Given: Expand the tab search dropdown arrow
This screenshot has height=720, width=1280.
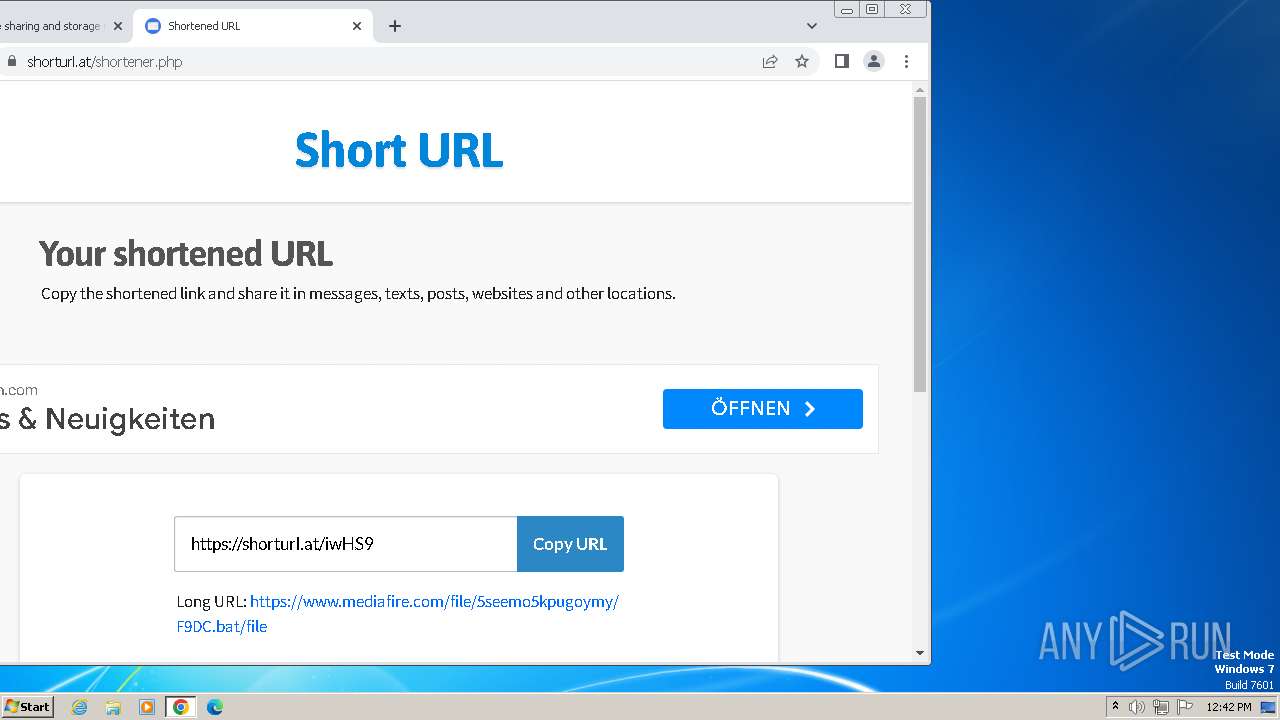Looking at the screenshot, I should 811,26.
